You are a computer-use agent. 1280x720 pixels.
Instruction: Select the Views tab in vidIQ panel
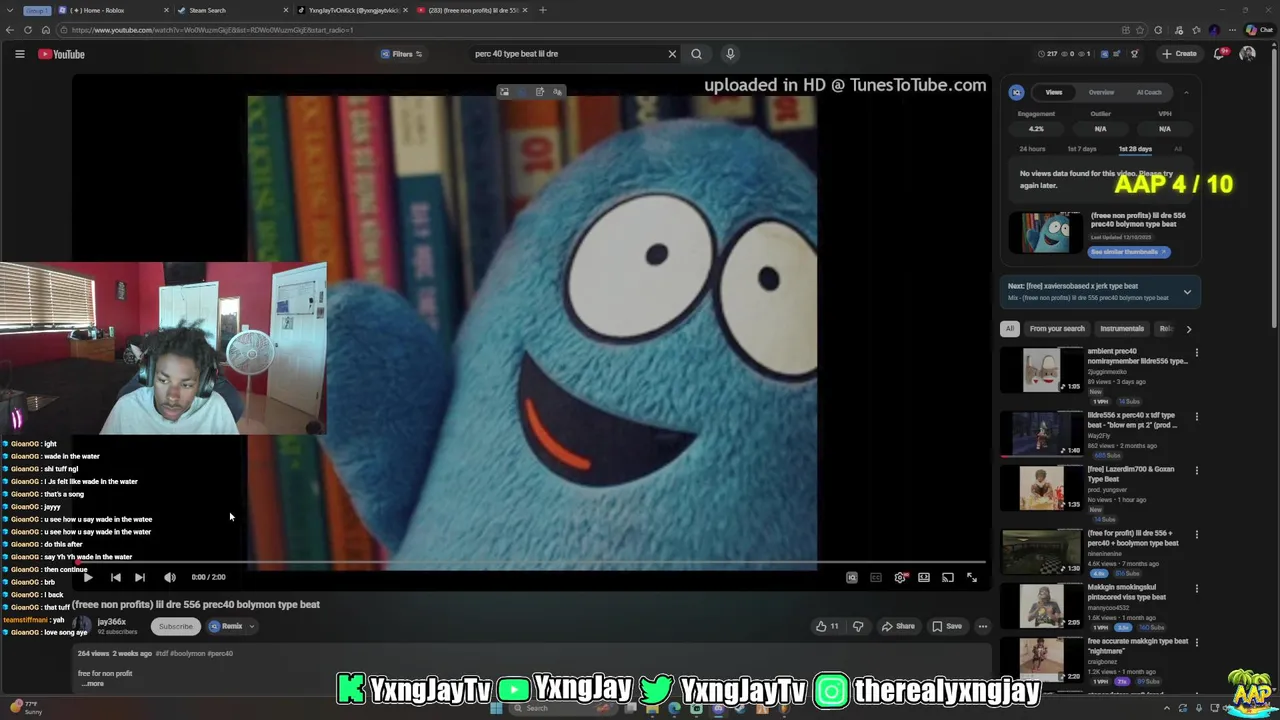click(1054, 92)
